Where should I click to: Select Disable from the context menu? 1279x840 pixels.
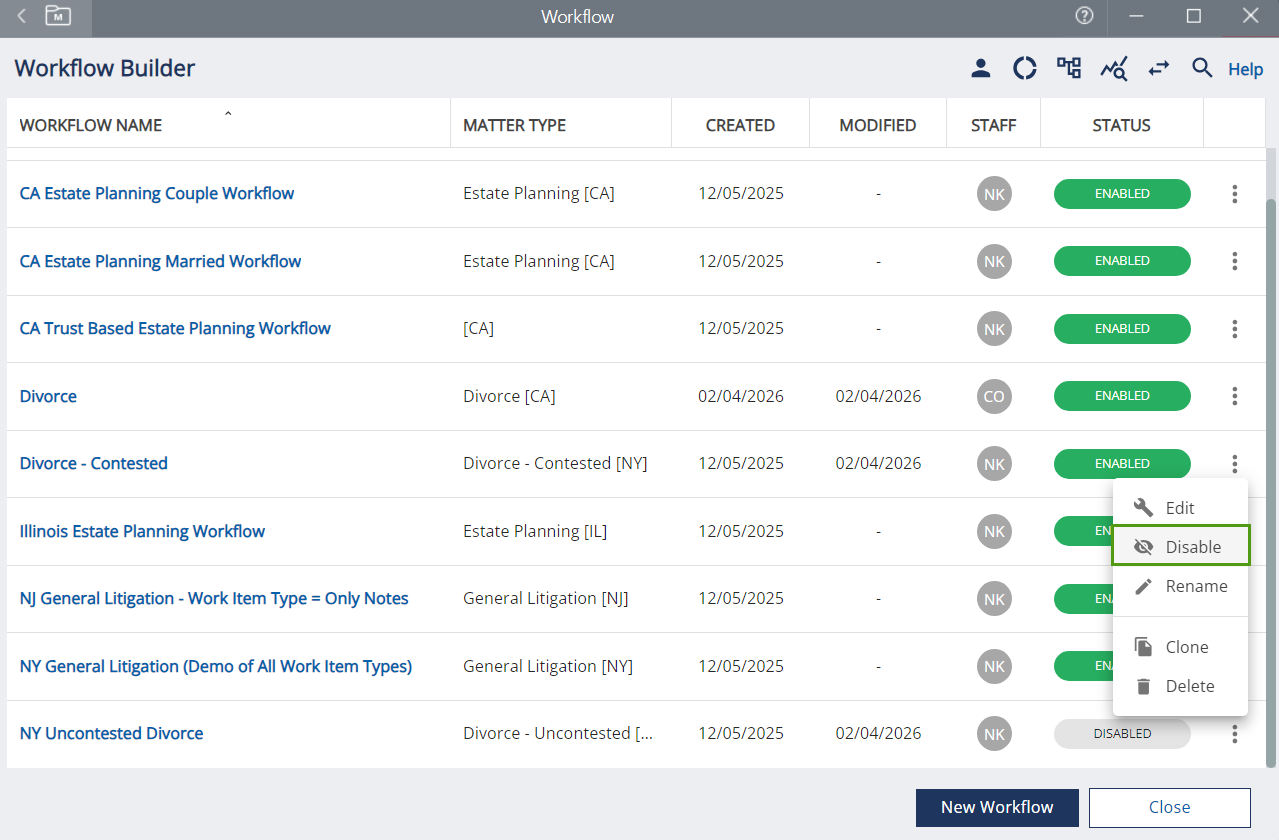(1181, 547)
